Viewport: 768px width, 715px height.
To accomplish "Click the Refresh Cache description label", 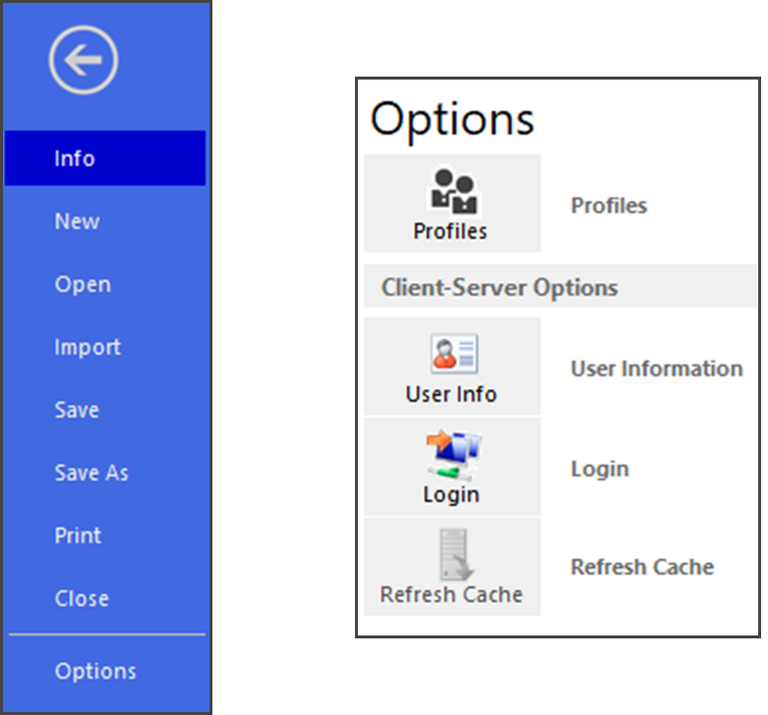I will (642, 567).
